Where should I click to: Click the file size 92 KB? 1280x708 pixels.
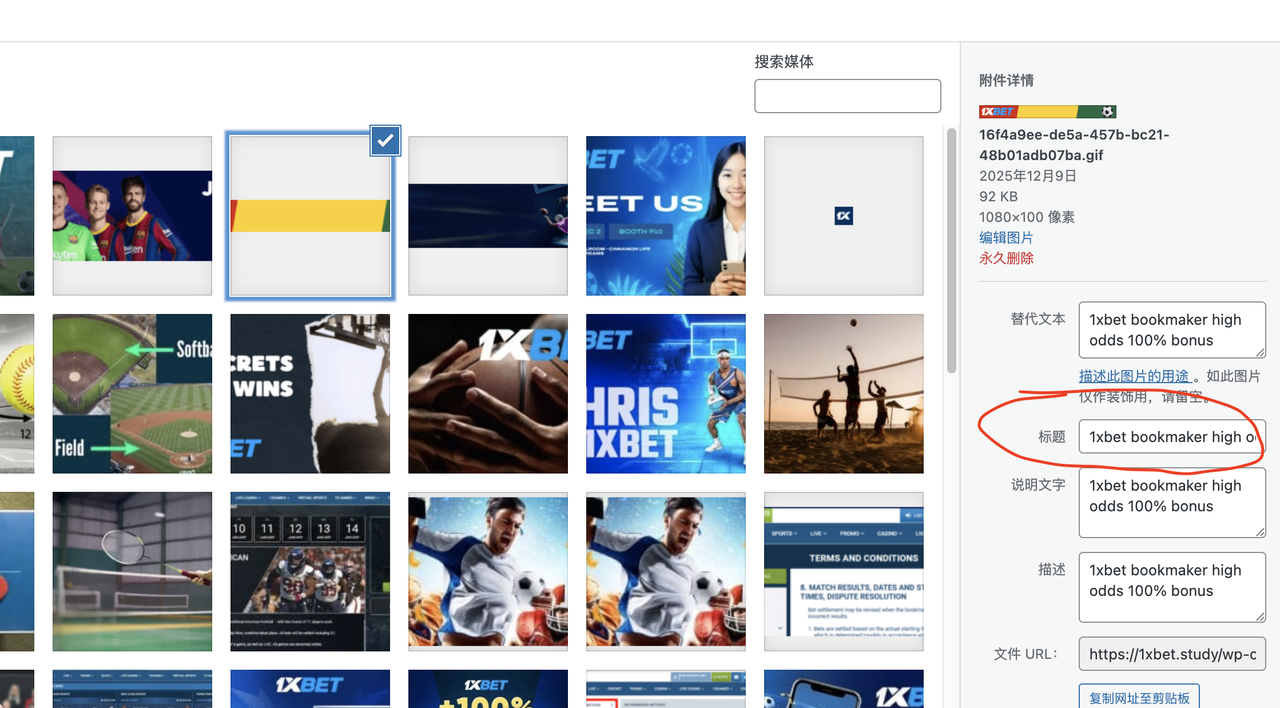pyautogui.click(x=996, y=197)
